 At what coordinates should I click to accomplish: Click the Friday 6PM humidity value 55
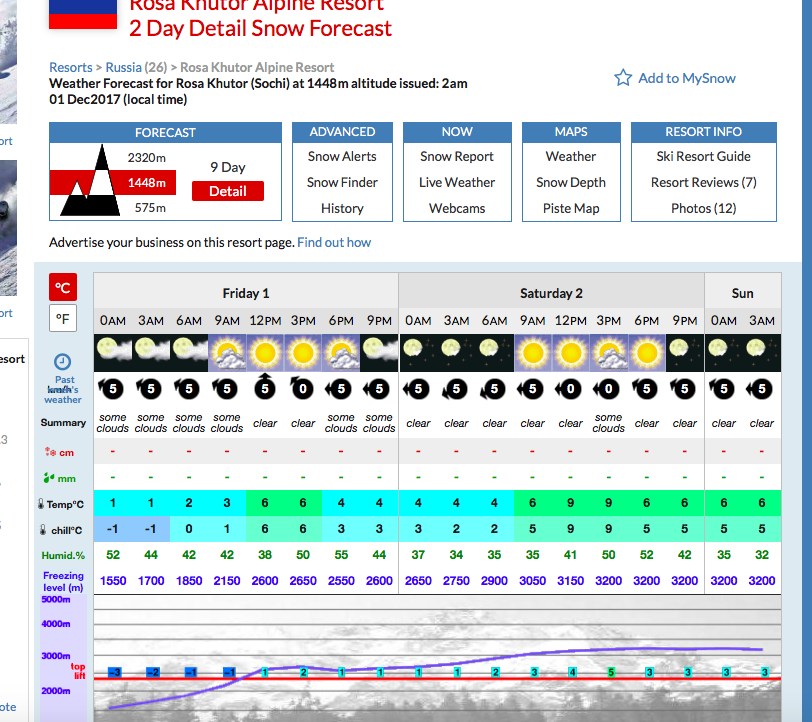coord(341,555)
